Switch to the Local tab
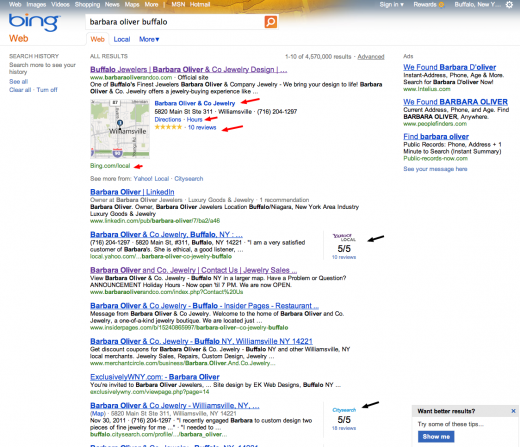Screen dimensions: 520x447 pos(122,39)
